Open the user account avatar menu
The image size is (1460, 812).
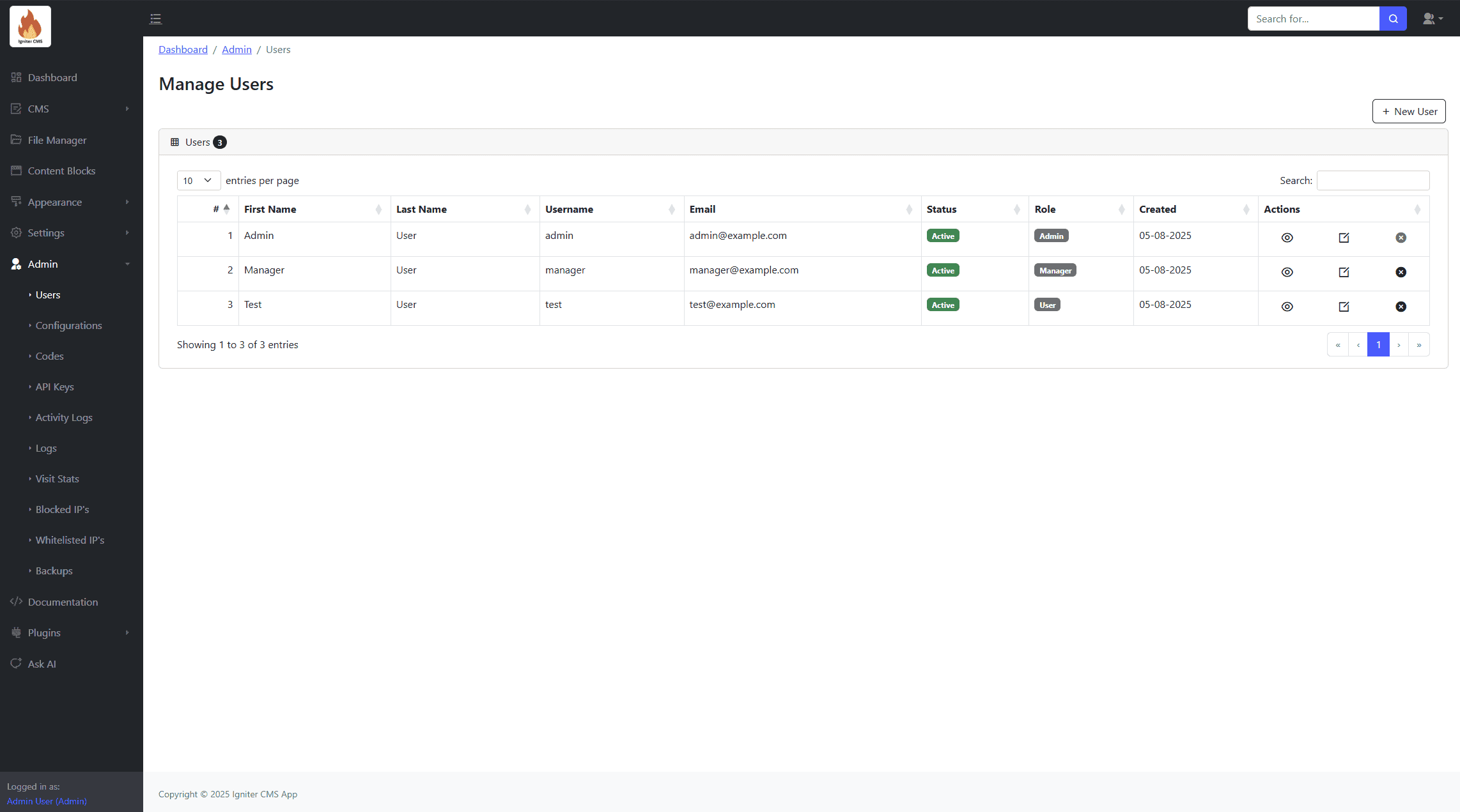click(x=1432, y=19)
